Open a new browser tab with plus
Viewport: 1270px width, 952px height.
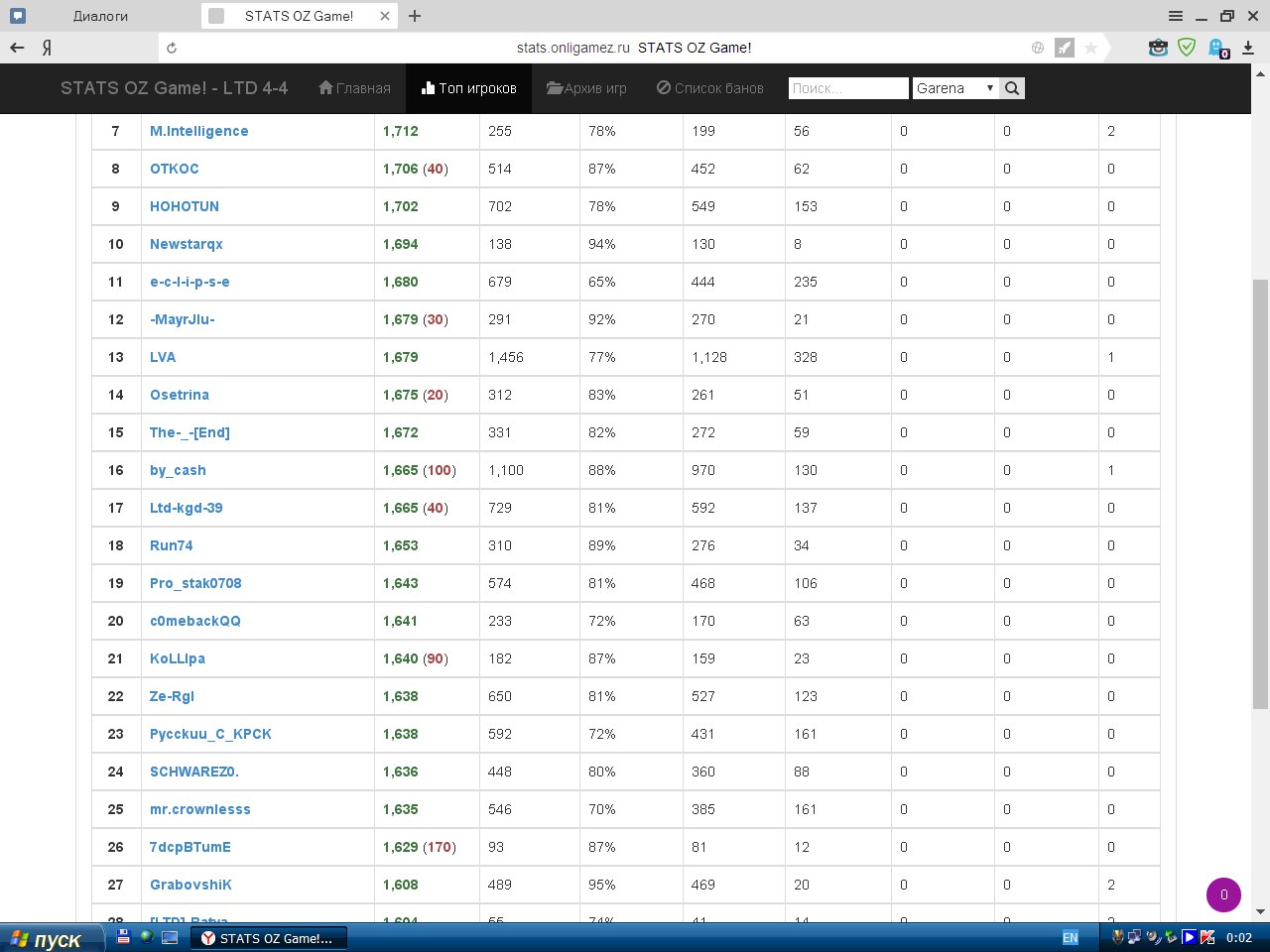[415, 16]
